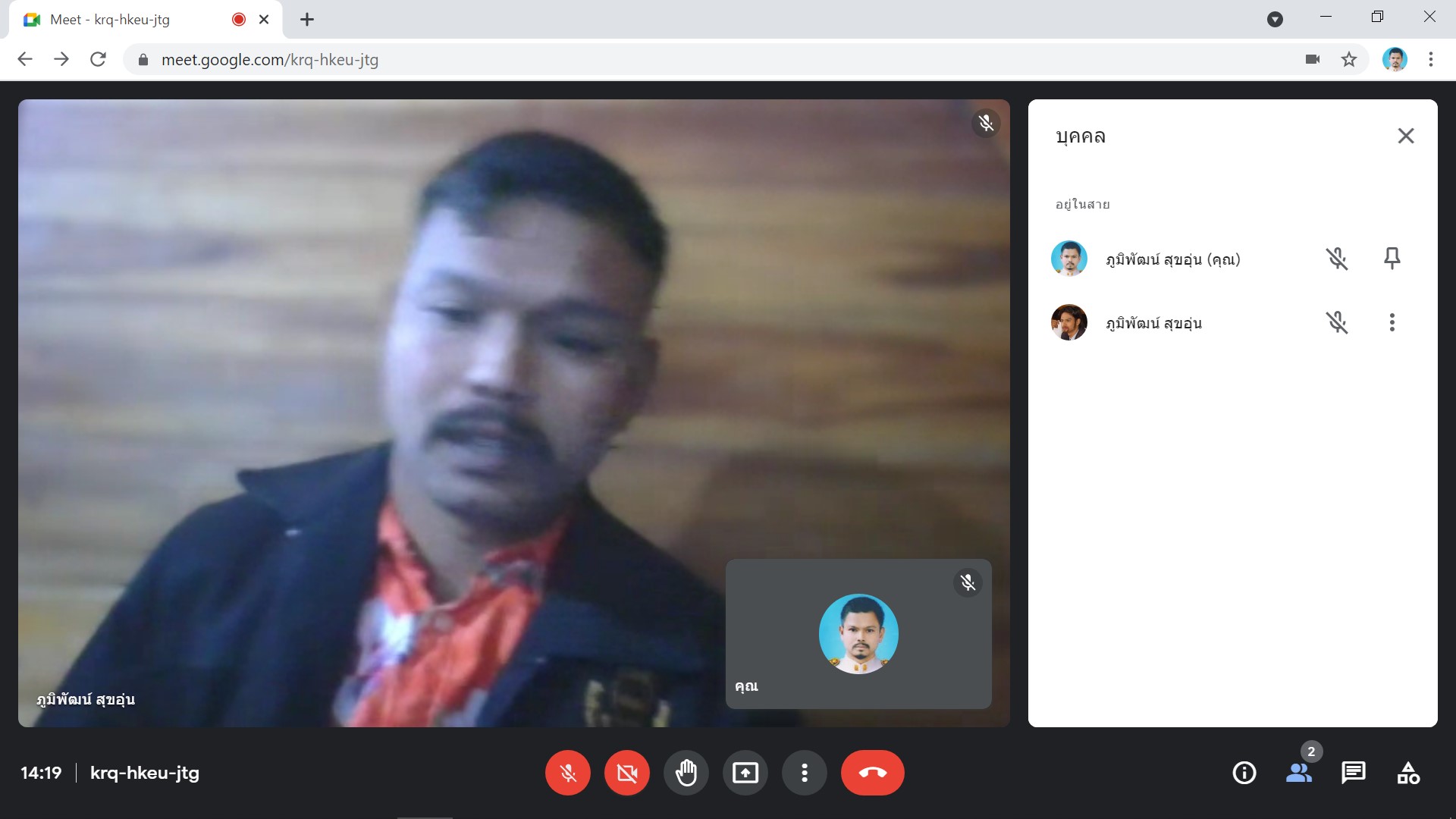Open the three-dot options for the second participant

coord(1392,322)
